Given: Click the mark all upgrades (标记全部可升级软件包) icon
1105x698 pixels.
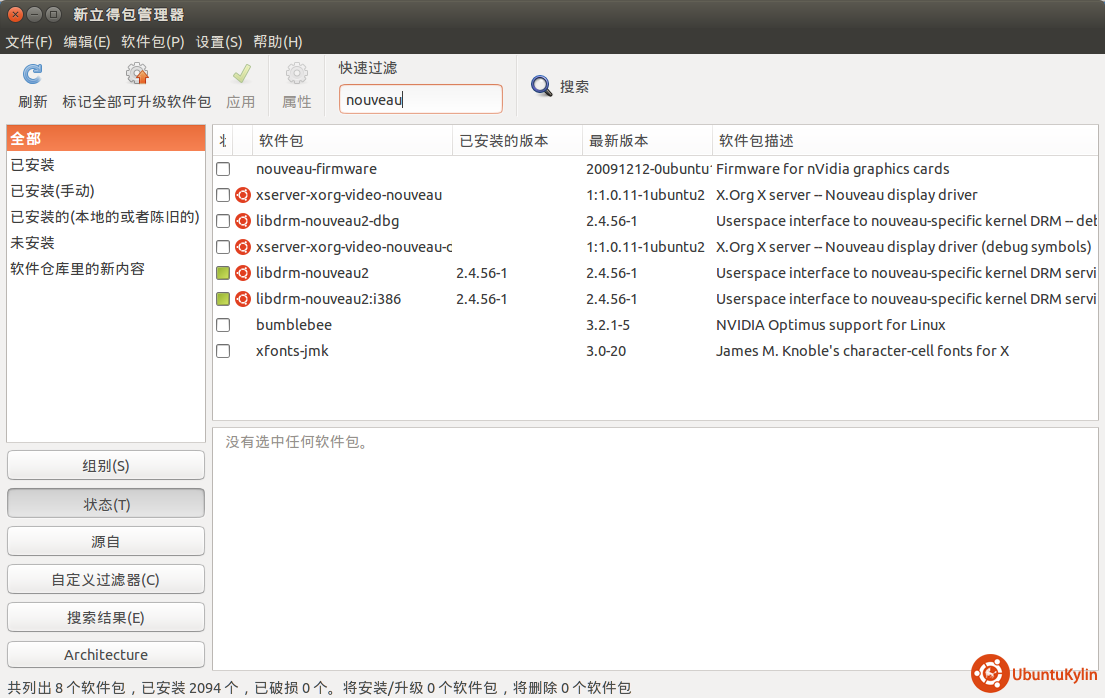Looking at the screenshot, I should (137, 74).
